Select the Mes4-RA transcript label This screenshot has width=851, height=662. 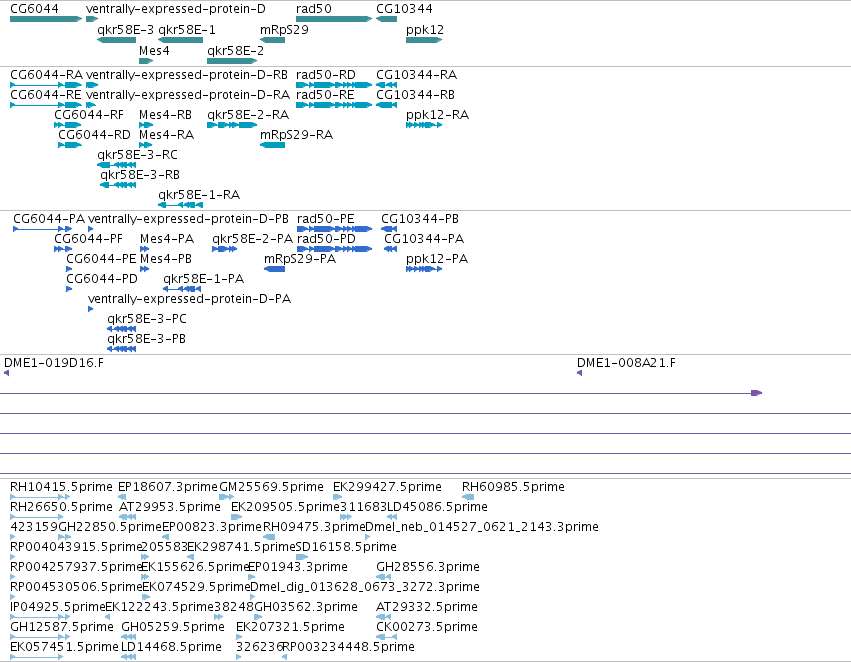(x=167, y=135)
